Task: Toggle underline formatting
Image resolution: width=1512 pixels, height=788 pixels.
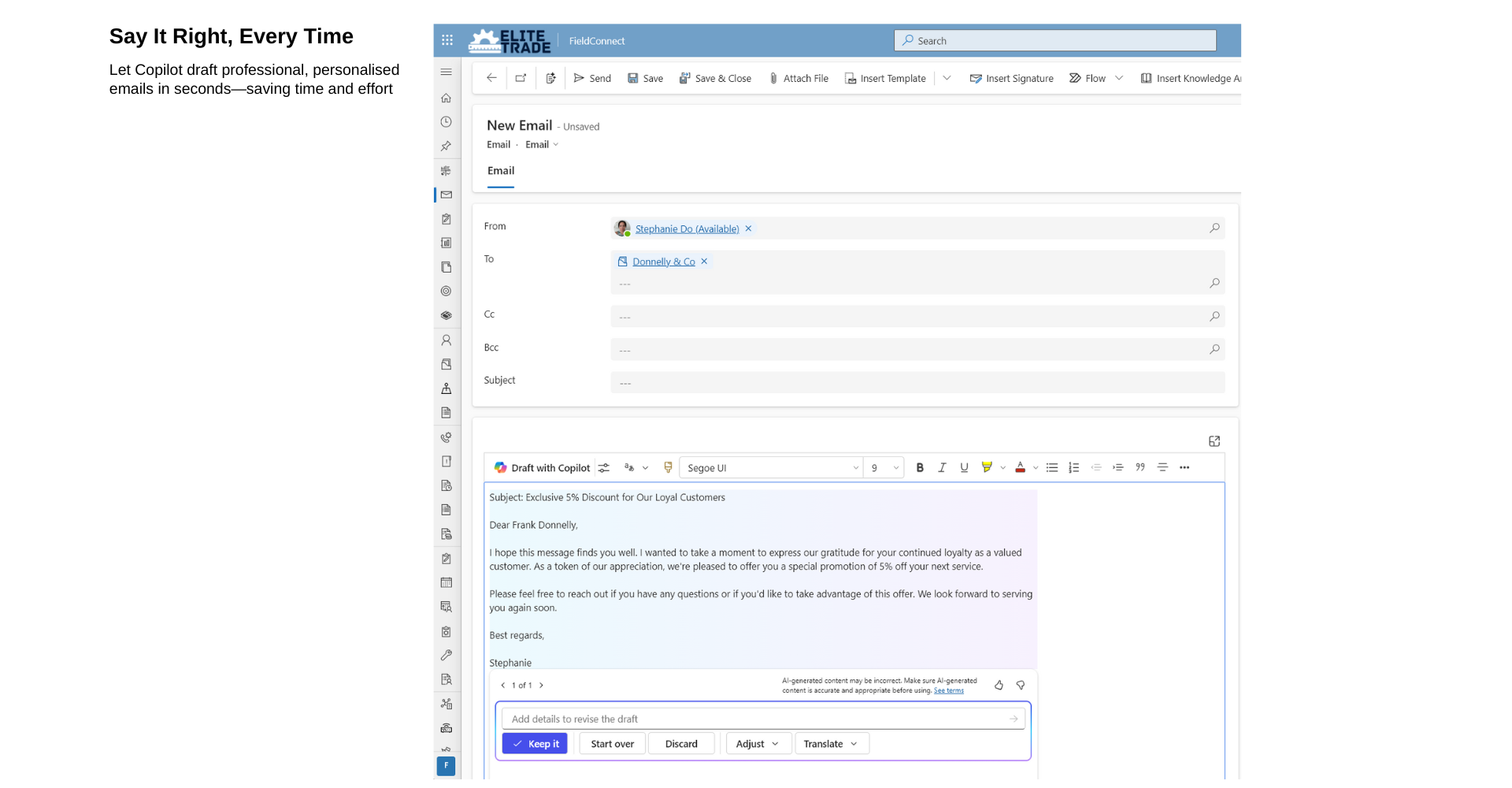Action: click(x=964, y=468)
